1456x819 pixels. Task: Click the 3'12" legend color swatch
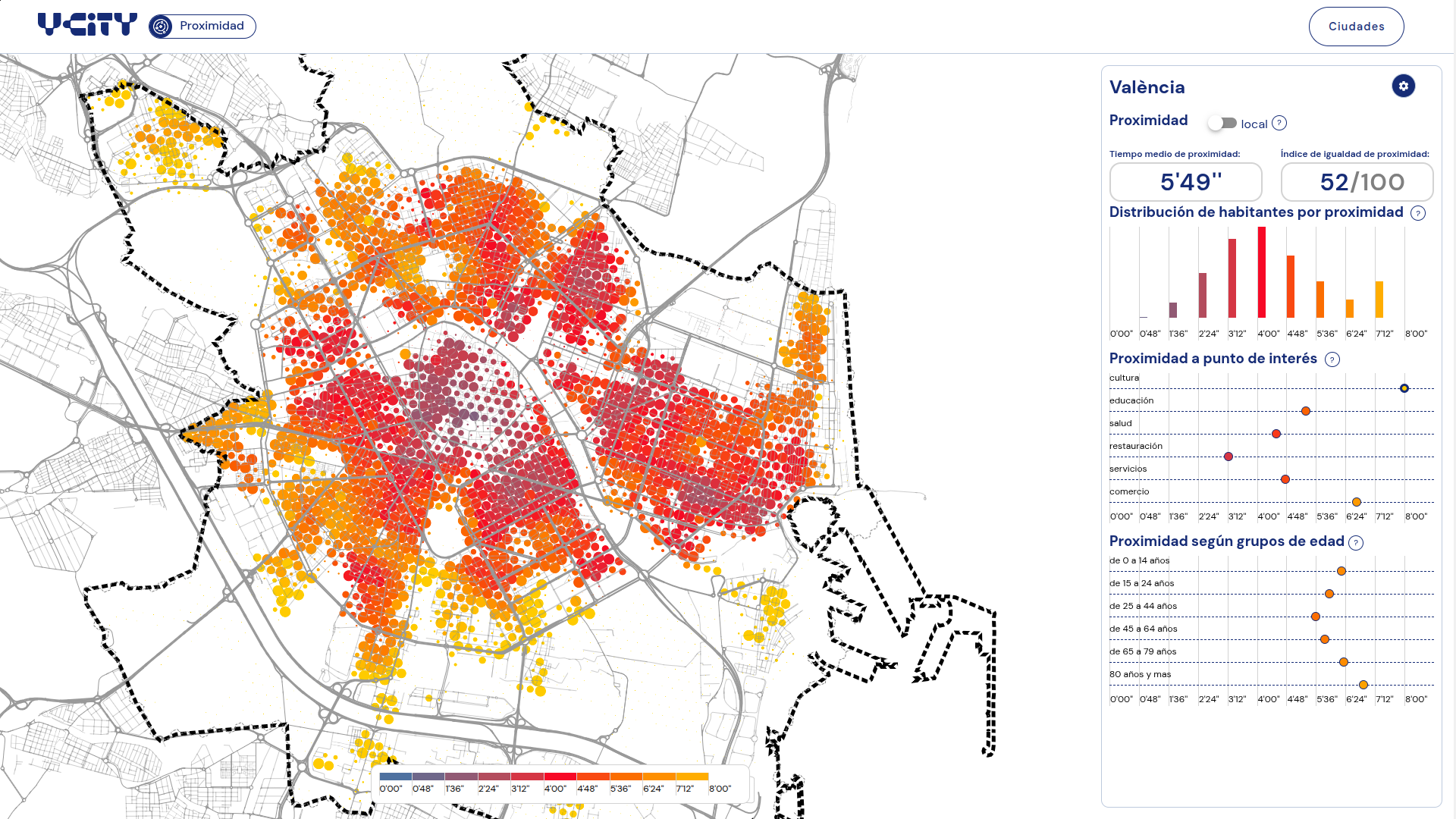click(527, 777)
